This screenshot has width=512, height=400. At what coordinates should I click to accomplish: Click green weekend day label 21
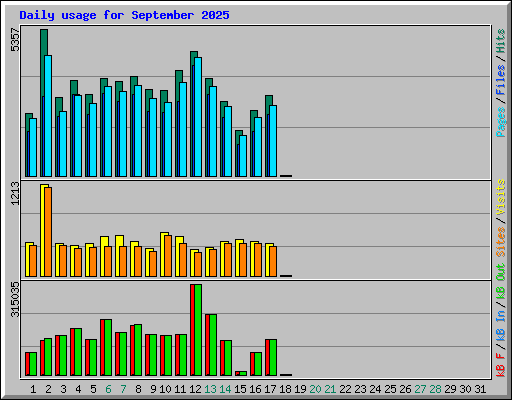[x=330, y=389]
